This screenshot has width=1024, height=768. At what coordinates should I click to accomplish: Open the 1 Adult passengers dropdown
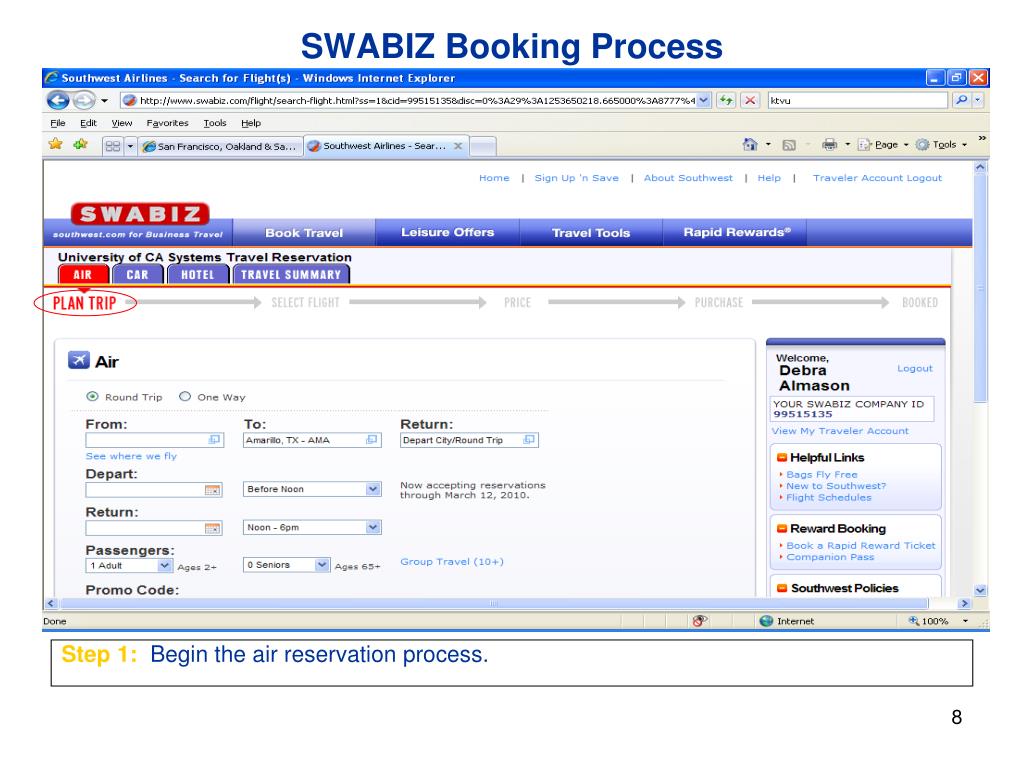129,566
